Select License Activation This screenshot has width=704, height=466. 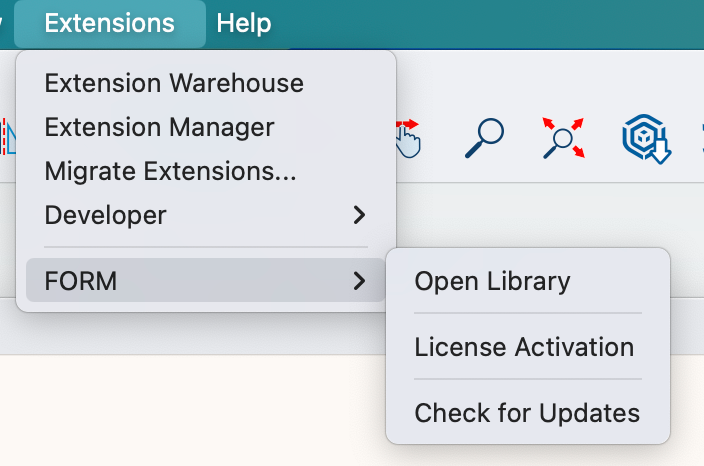click(x=524, y=347)
